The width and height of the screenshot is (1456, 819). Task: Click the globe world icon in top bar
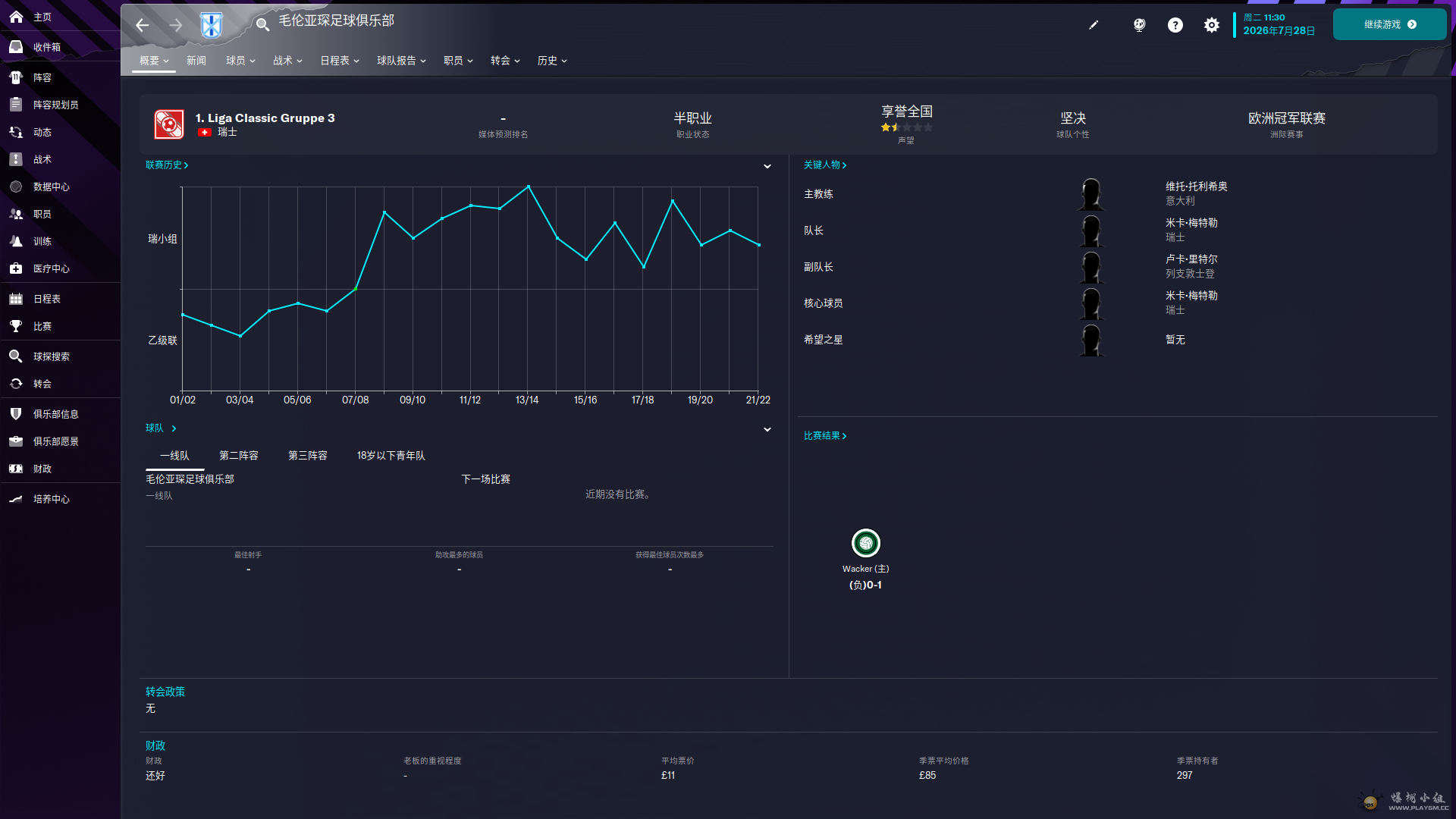point(1139,25)
